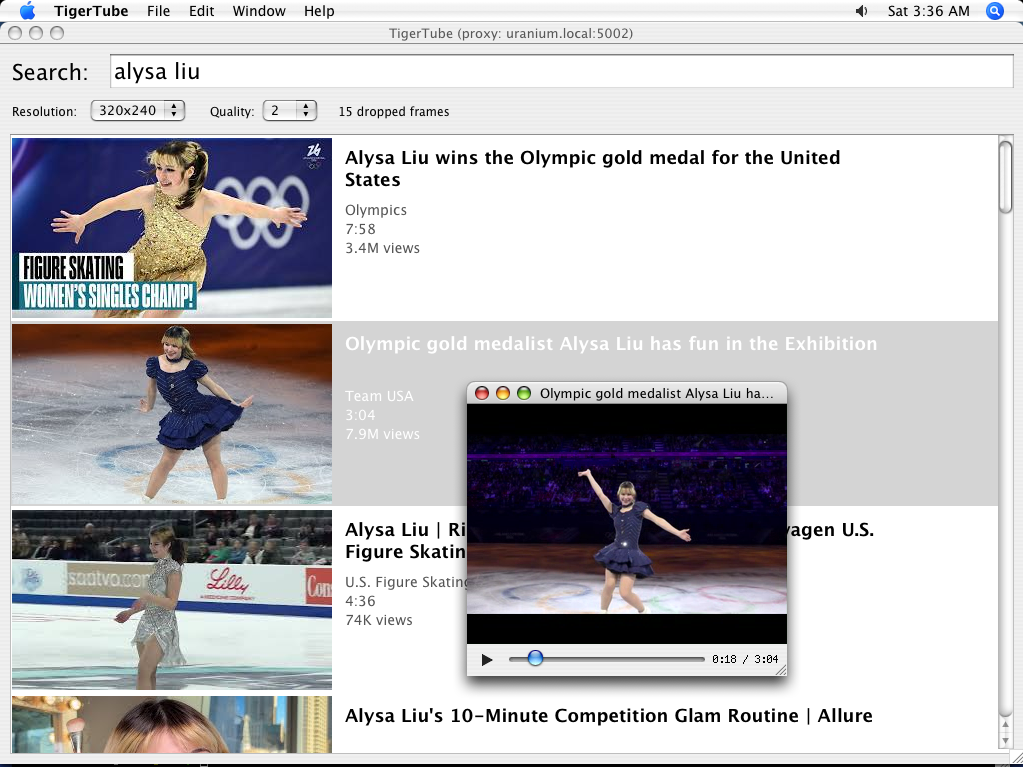Screen dimensions: 1023x767
Task: Click the video frame in player window
Action: pos(627,524)
